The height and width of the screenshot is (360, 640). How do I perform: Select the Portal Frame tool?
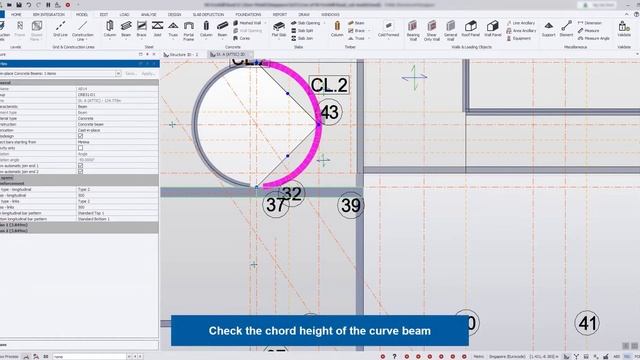[189, 31]
